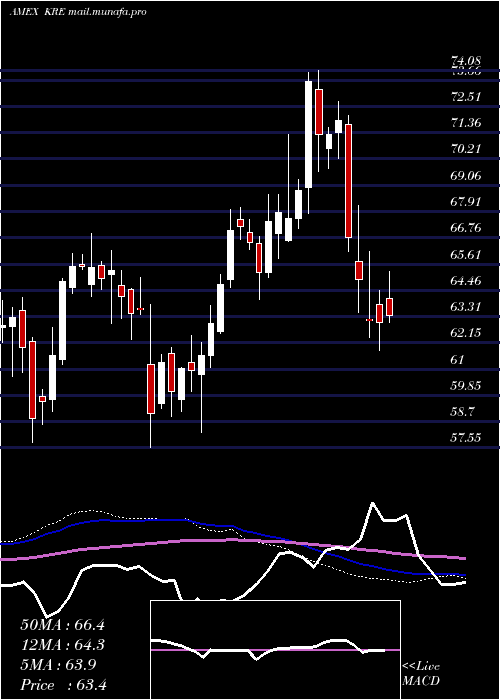Select the 71.36 price axis label
The image size is (500, 700).
point(466,122)
